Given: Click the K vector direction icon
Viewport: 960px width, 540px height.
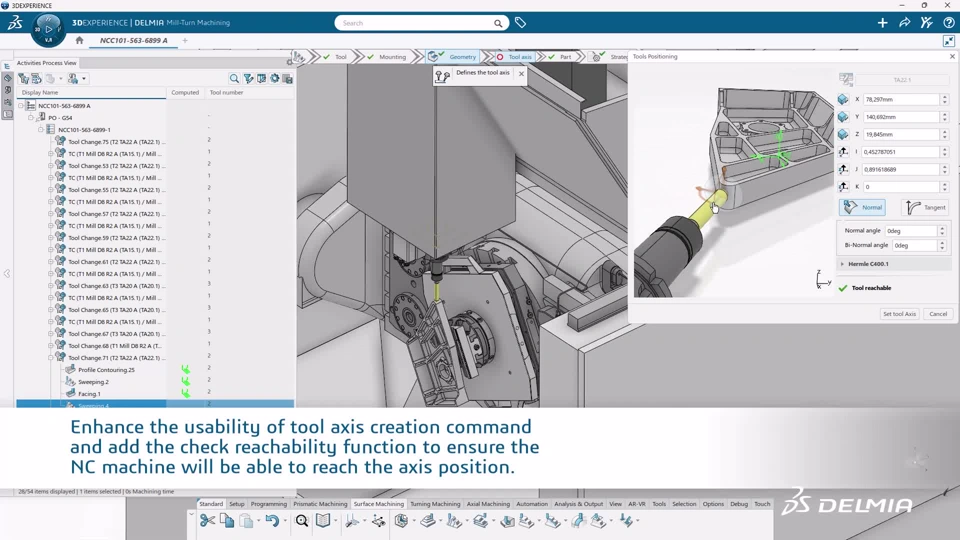Looking at the screenshot, I should click(x=843, y=187).
